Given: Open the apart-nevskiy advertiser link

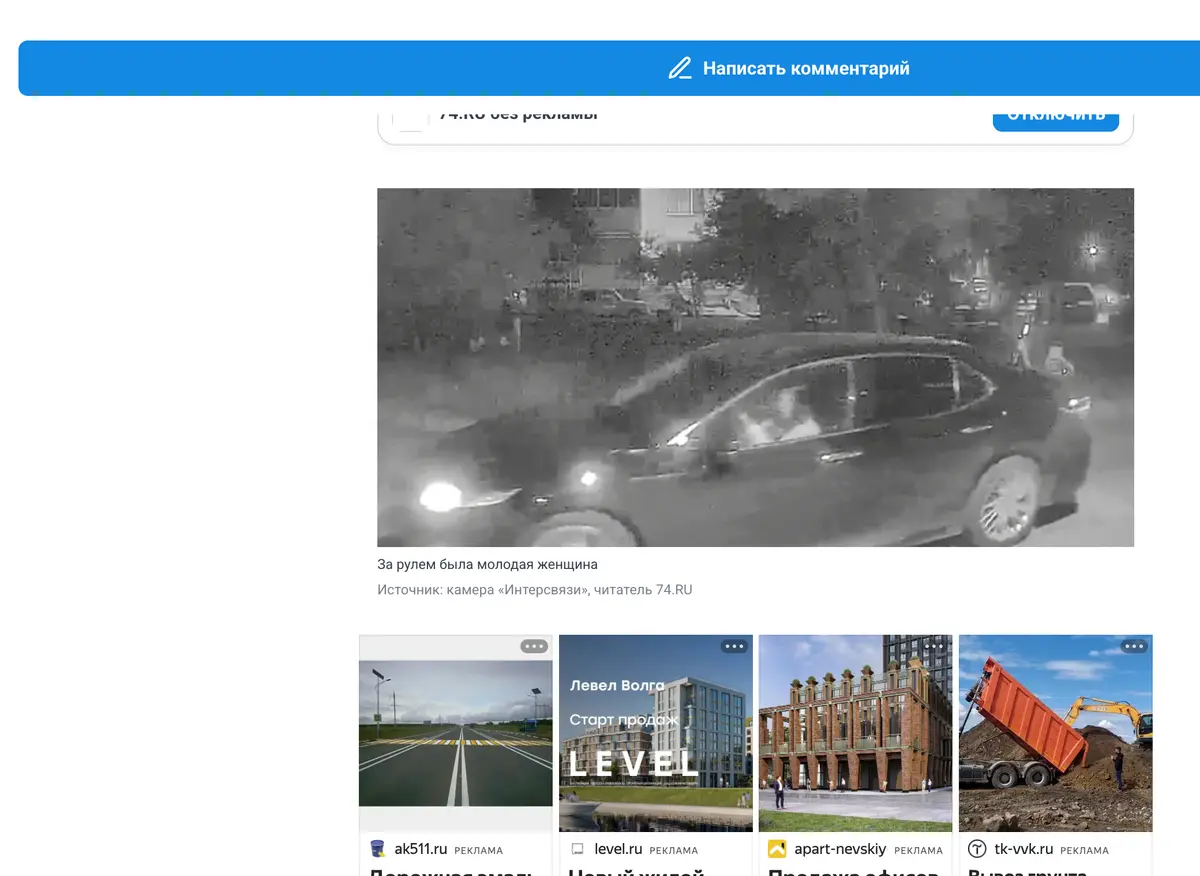Looking at the screenshot, I should pyautogui.click(x=840, y=849).
